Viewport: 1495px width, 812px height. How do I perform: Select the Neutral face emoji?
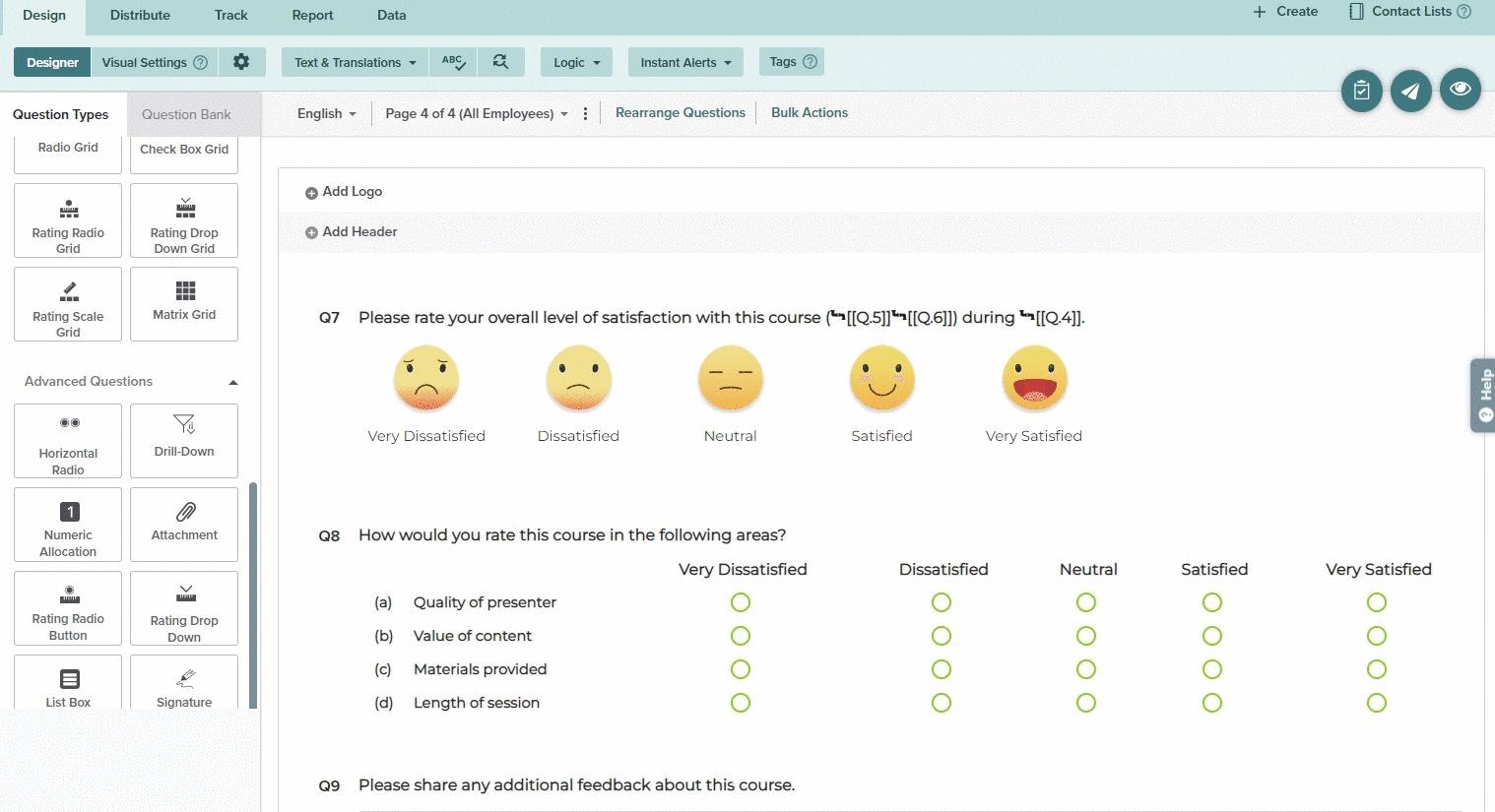tap(731, 378)
